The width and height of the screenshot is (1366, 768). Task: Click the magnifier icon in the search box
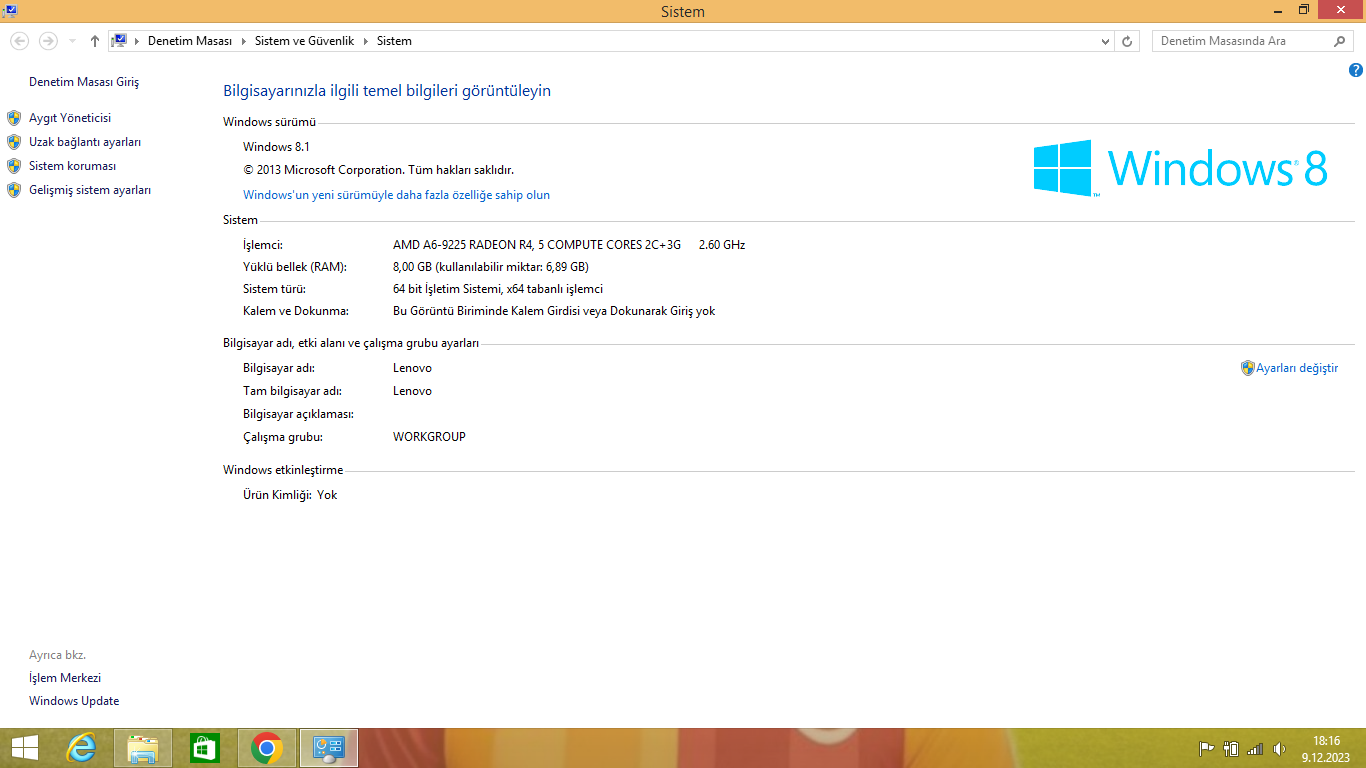pos(1340,41)
